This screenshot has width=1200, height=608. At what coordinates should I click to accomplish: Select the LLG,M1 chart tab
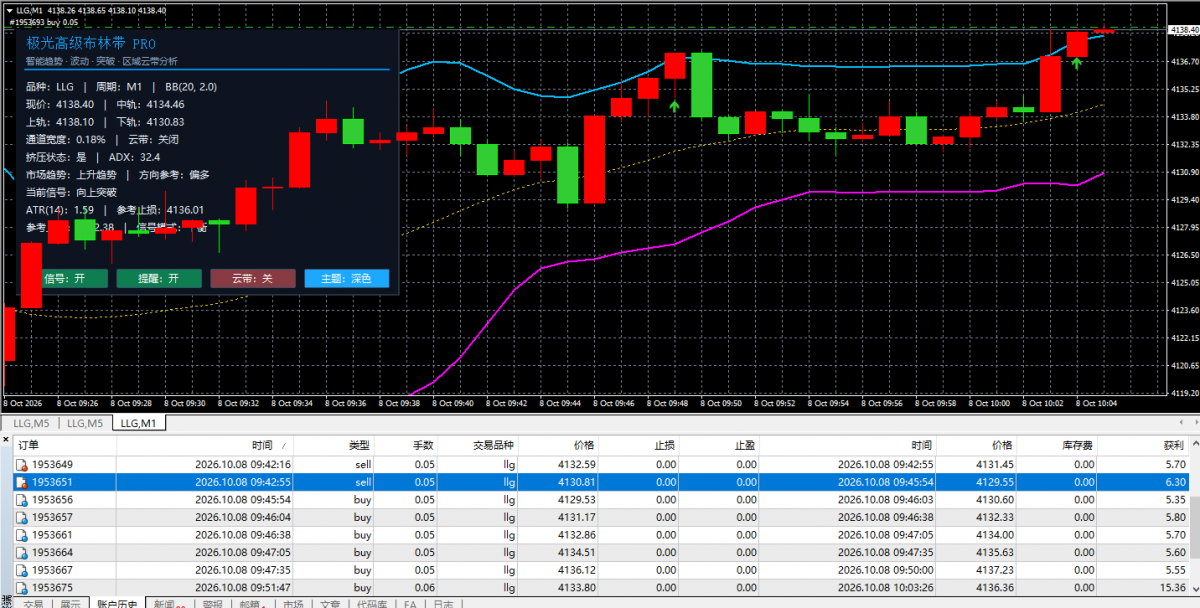tap(137, 424)
